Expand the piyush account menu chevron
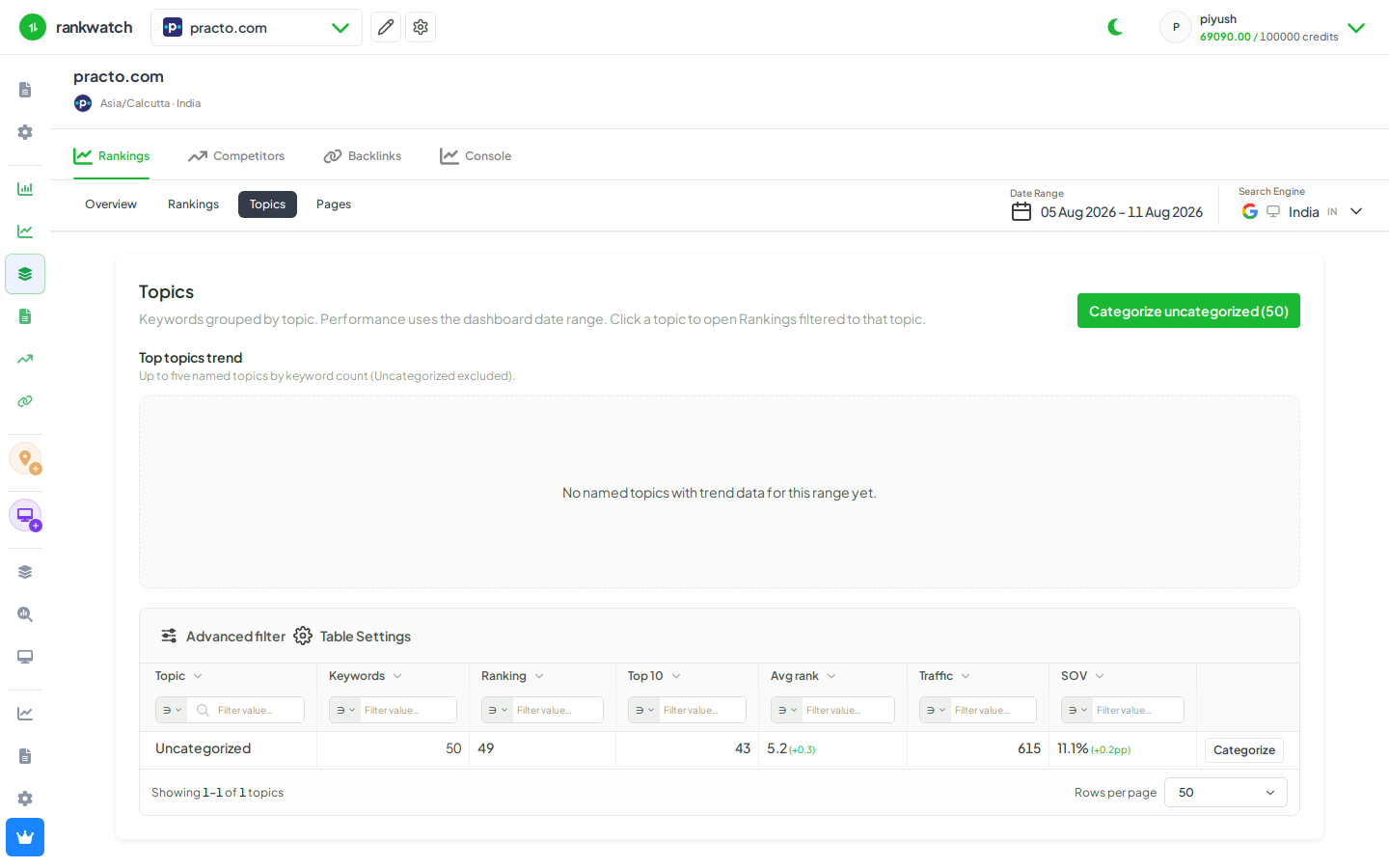The height and width of the screenshot is (868, 1389). [x=1356, y=28]
